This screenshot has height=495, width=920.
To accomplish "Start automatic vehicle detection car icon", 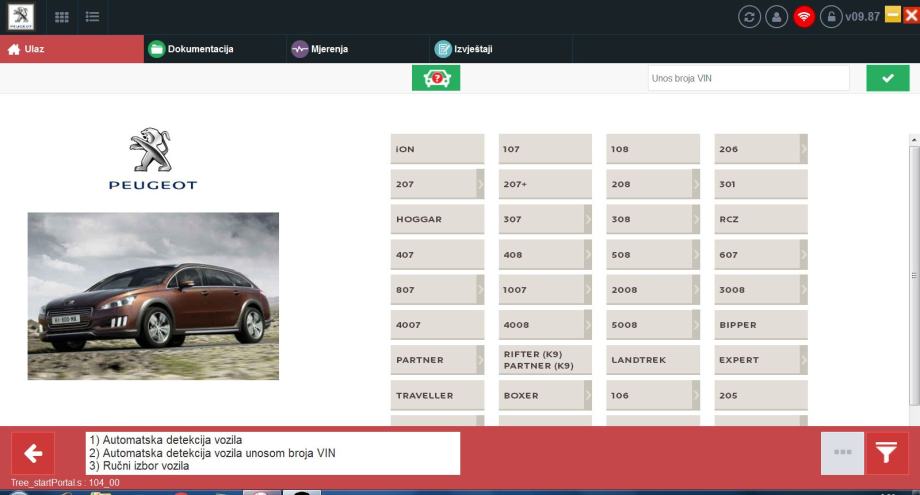I will (436, 78).
